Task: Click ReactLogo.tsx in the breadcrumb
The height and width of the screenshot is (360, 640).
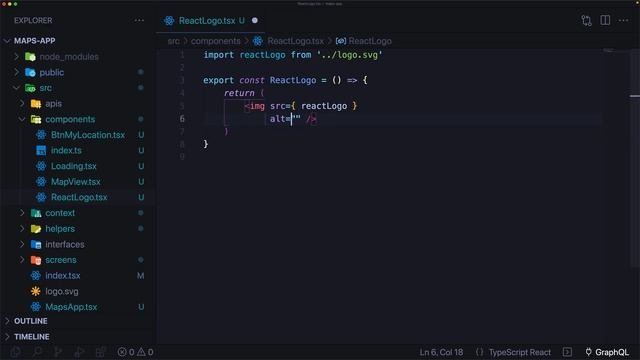Action: click(296, 41)
